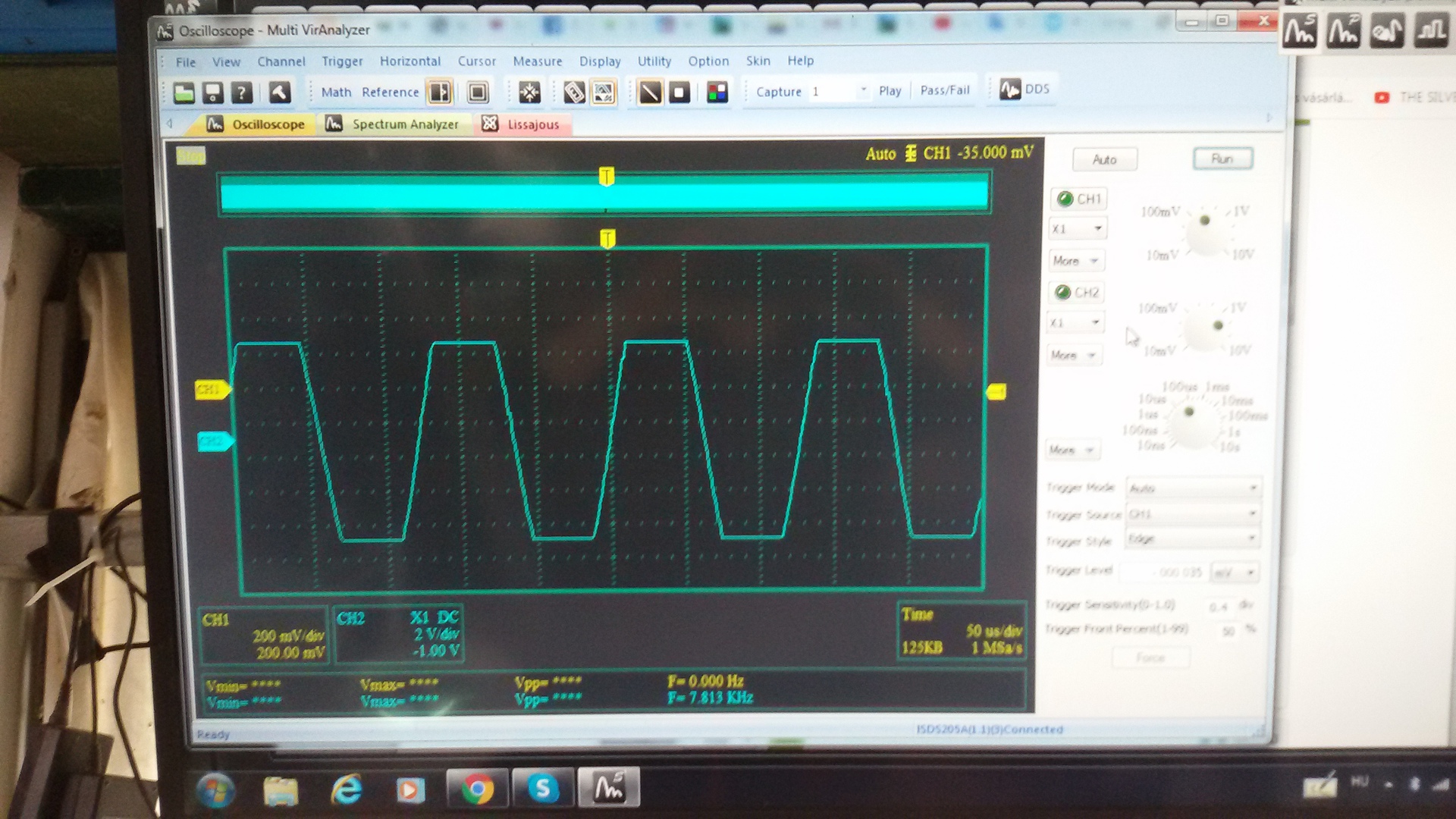Click the full-screen square frame icon

pos(478,93)
